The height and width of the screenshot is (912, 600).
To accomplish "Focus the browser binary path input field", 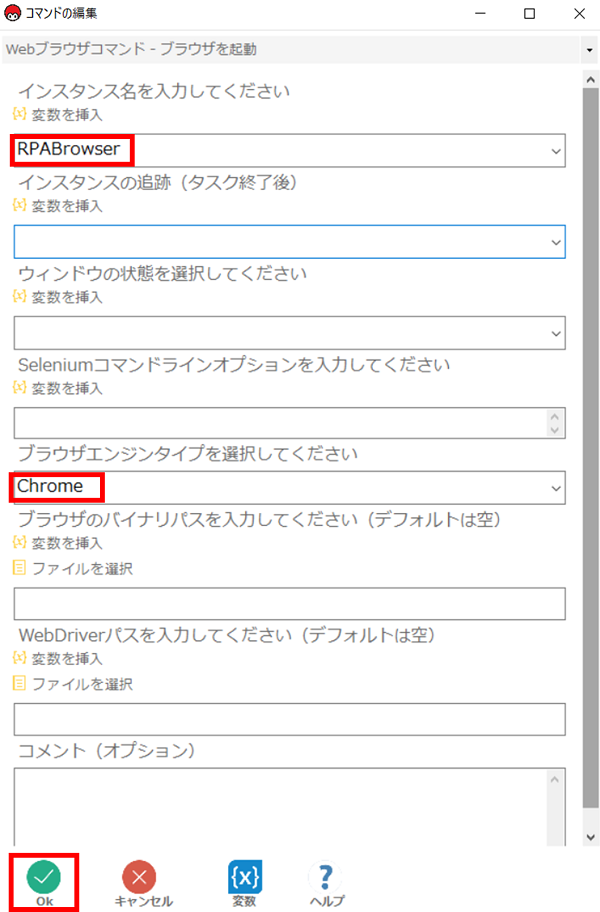I will point(290,604).
